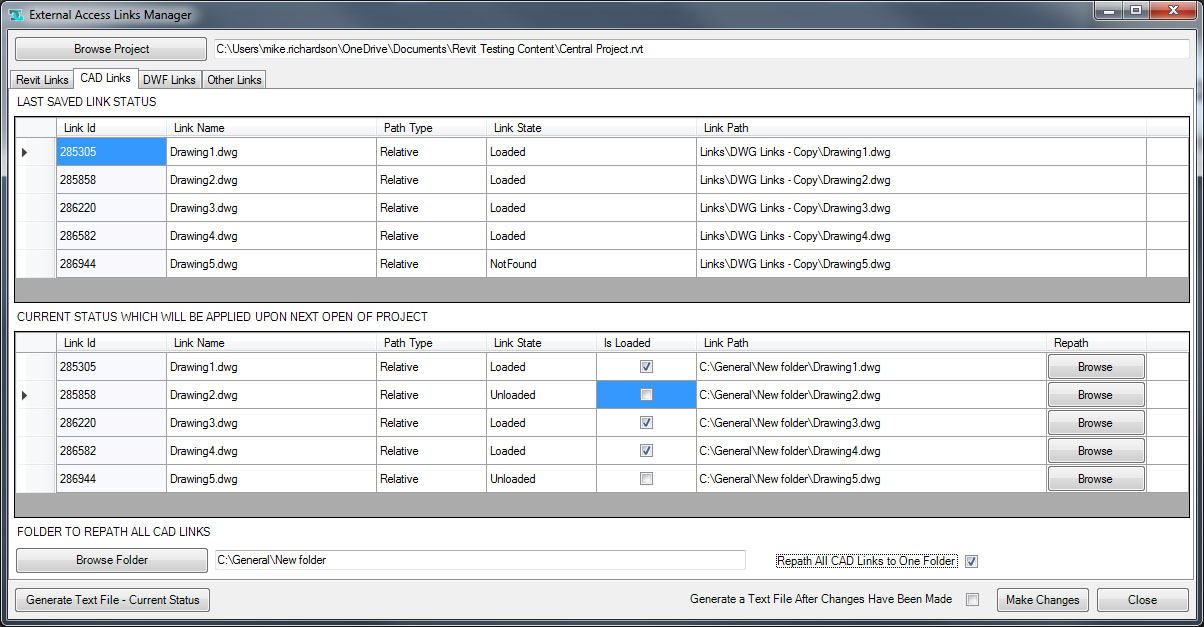Click Browse to repath Drawing1.dwg
1204x627 pixels.
point(1095,366)
